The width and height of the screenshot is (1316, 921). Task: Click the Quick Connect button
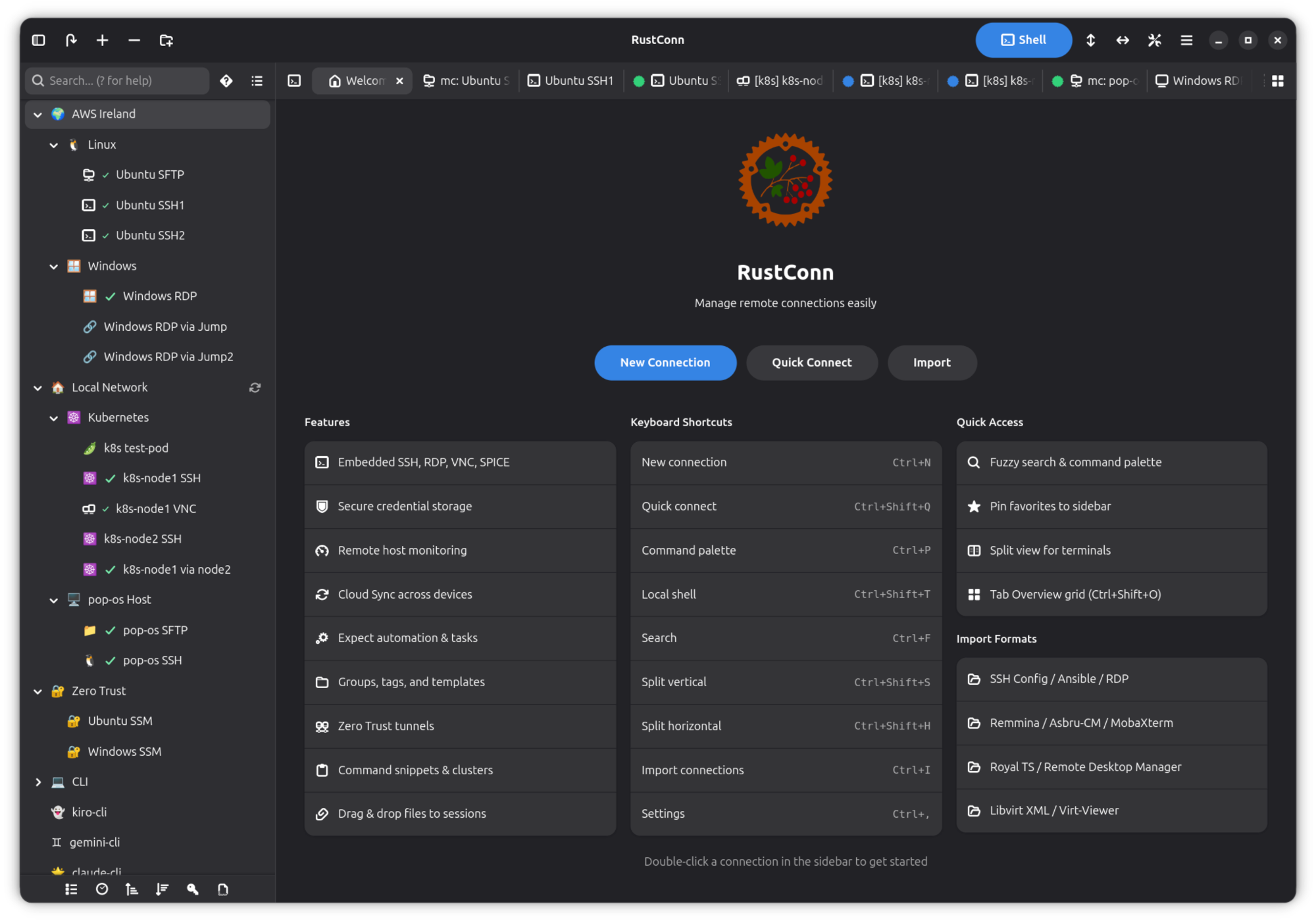[812, 362]
